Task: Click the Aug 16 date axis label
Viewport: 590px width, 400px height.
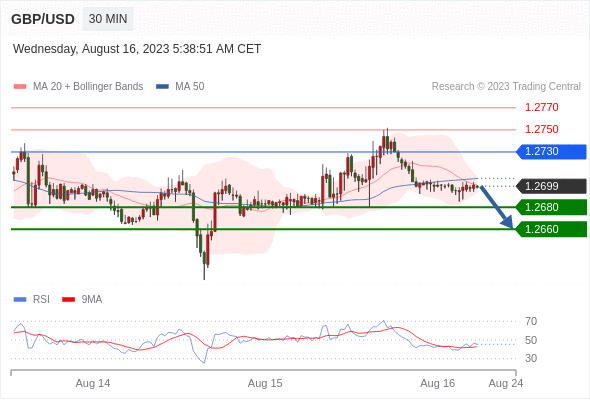Action: (437, 383)
